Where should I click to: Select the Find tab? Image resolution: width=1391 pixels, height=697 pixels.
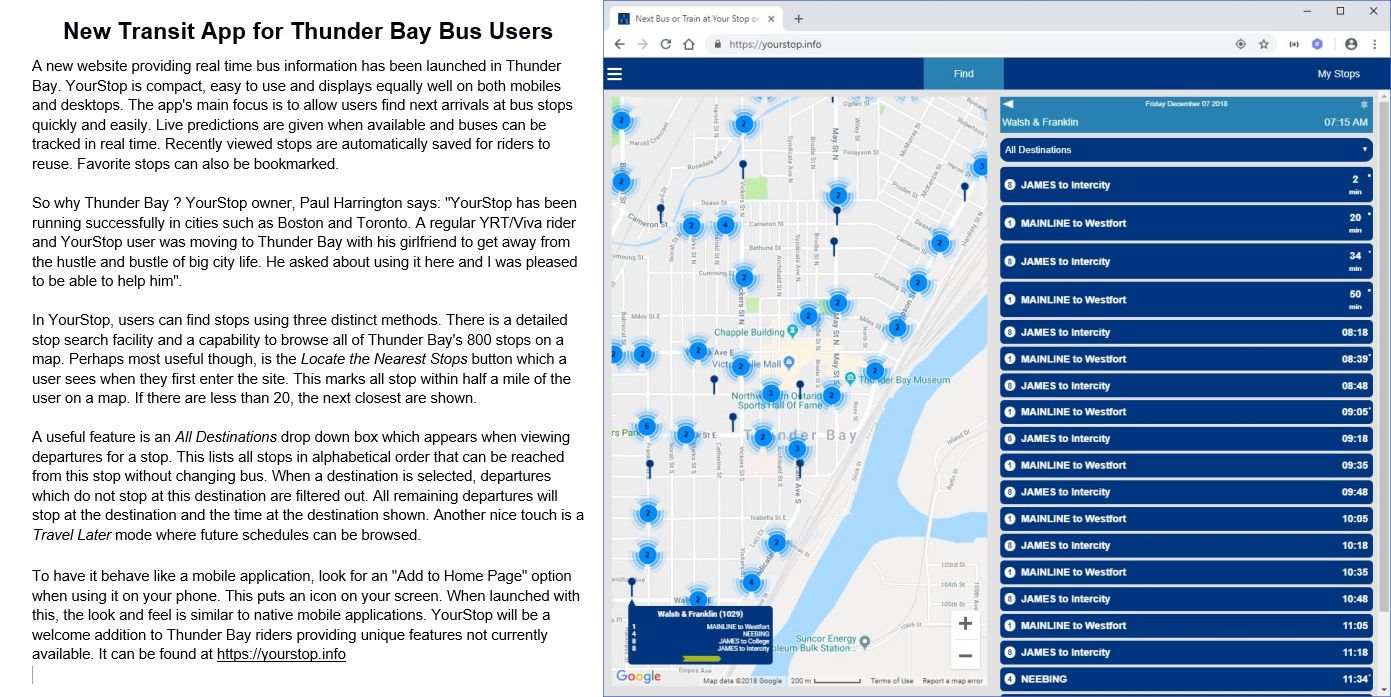tap(962, 72)
